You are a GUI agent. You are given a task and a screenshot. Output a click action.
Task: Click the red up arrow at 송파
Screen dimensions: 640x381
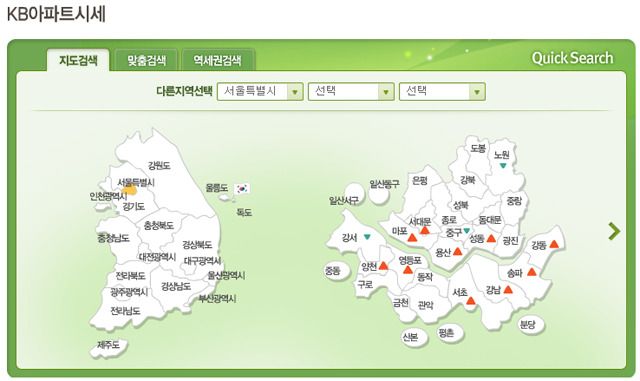[x=531, y=272]
